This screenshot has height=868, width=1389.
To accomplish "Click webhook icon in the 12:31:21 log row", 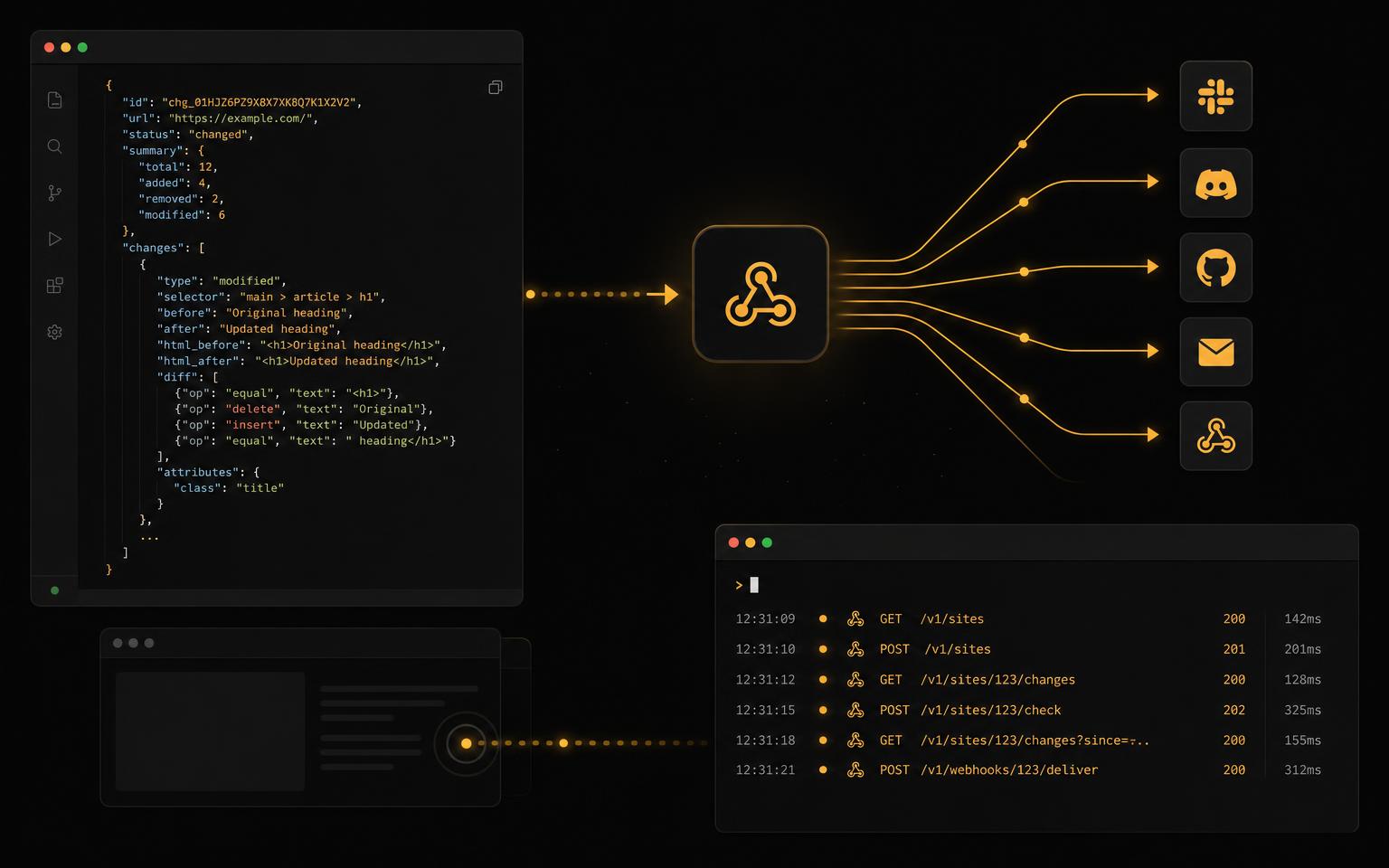I will coord(855,769).
